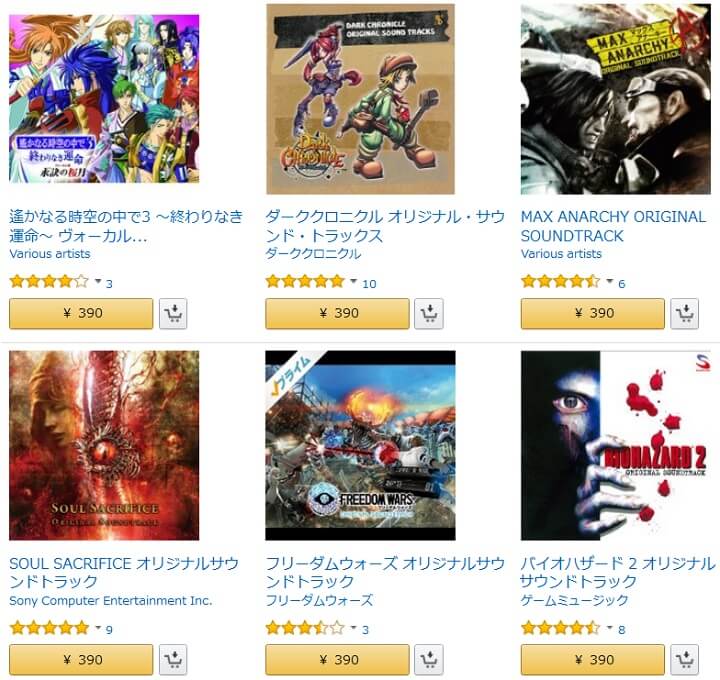
Task: Buy MAX ANARCHY soundtrack for ¥390
Action: pyautogui.click(x=593, y=314)
